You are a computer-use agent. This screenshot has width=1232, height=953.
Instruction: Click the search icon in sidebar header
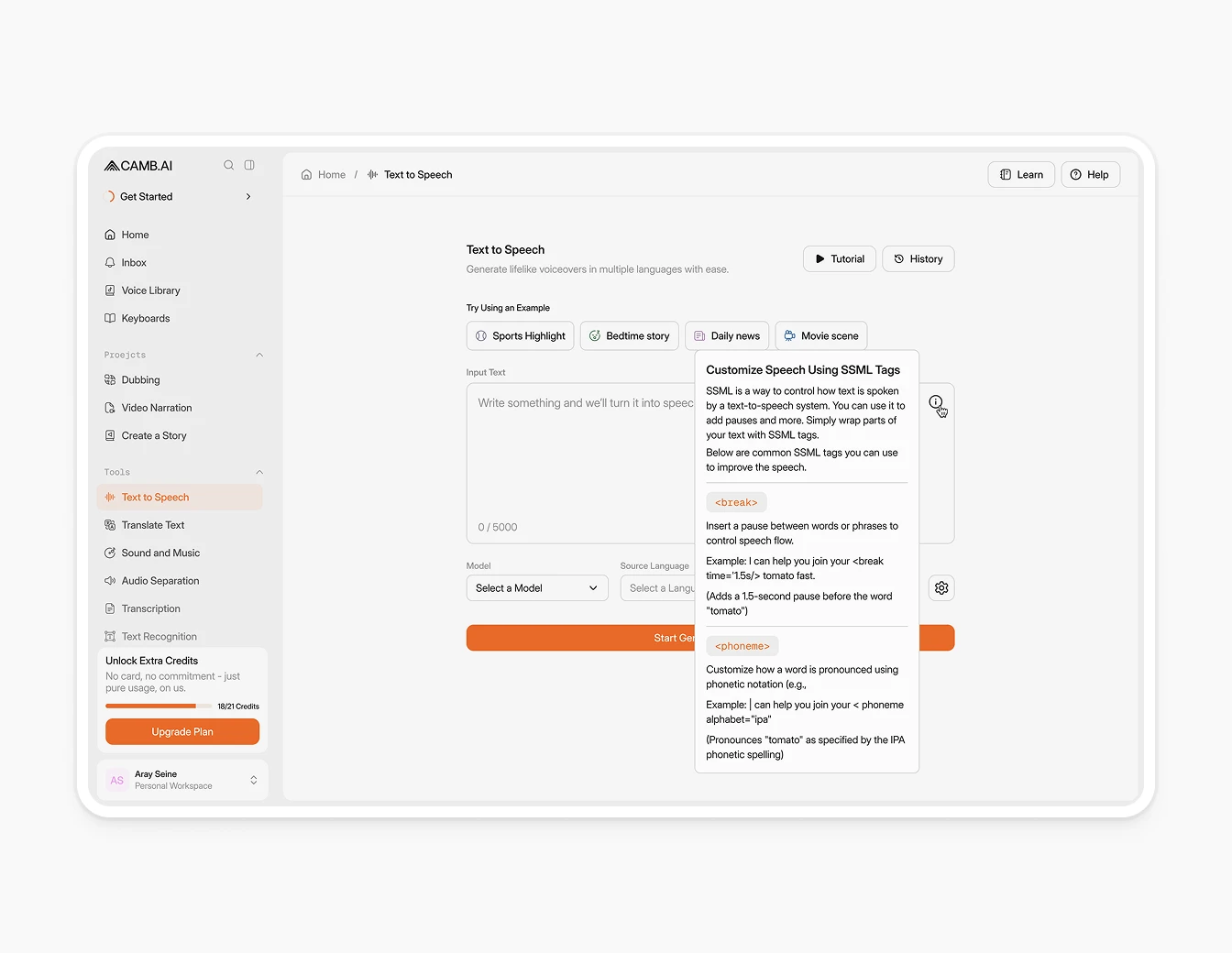pos(228,165)
